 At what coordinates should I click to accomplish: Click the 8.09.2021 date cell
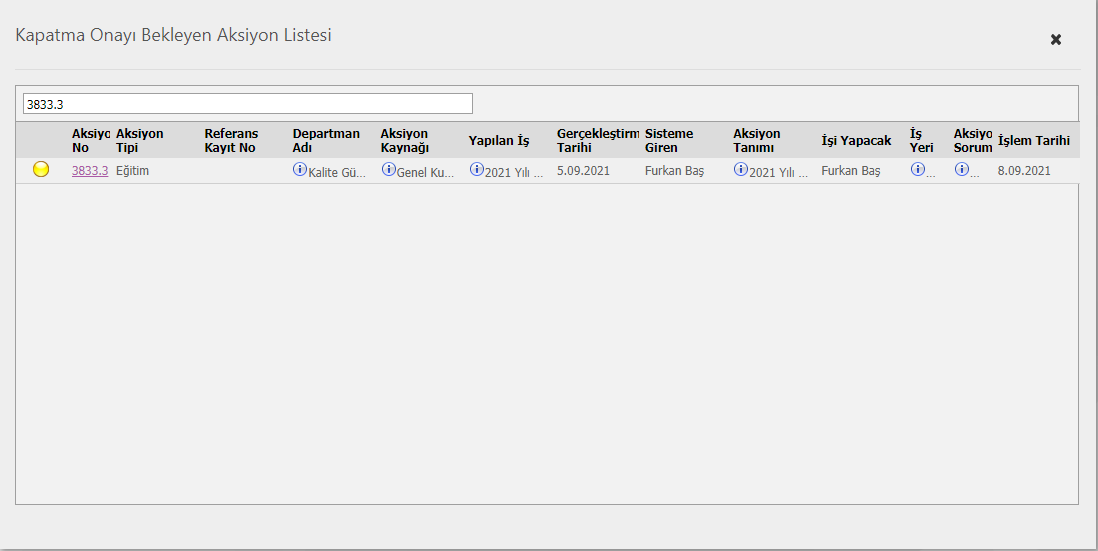coord(1024,171)
